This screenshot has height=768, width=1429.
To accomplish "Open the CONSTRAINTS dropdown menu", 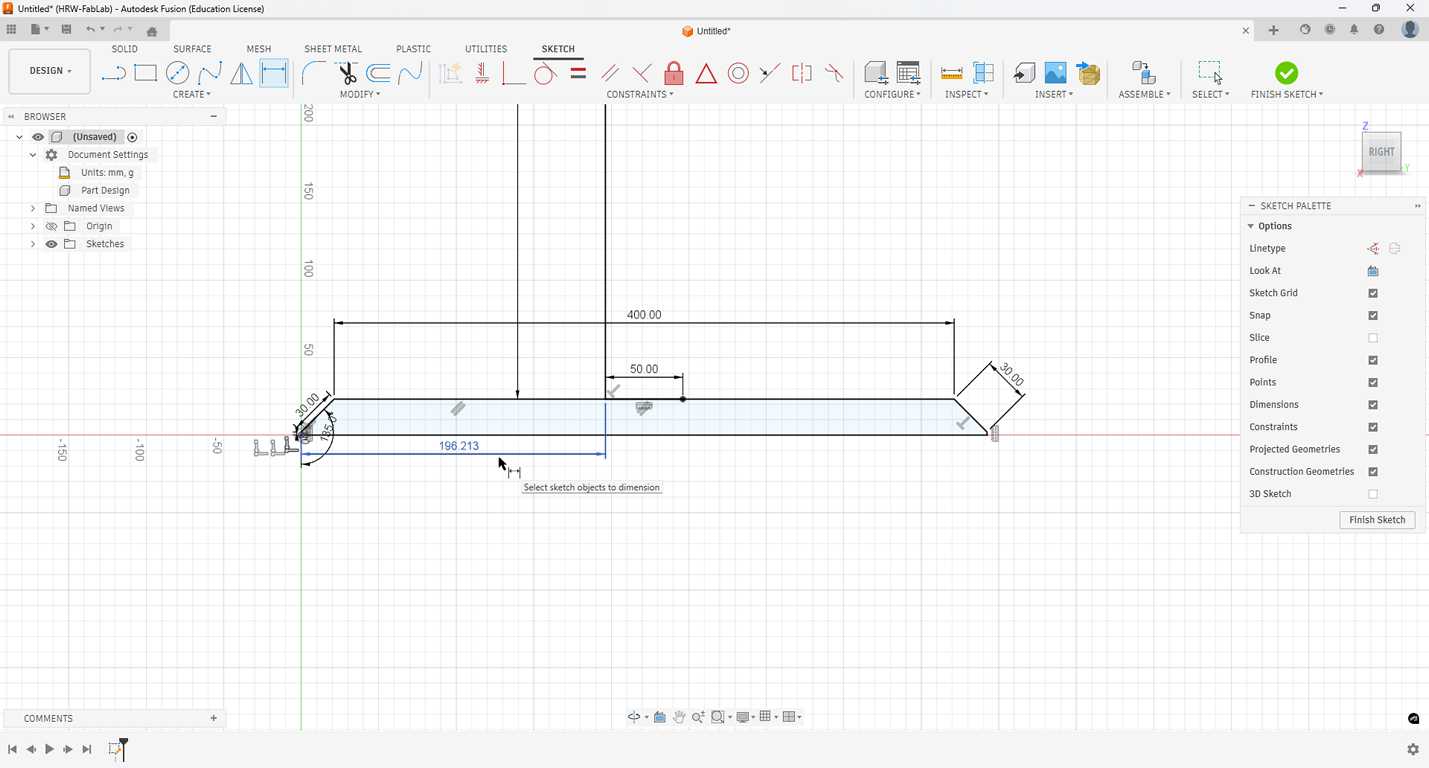I will pos(640,94).
